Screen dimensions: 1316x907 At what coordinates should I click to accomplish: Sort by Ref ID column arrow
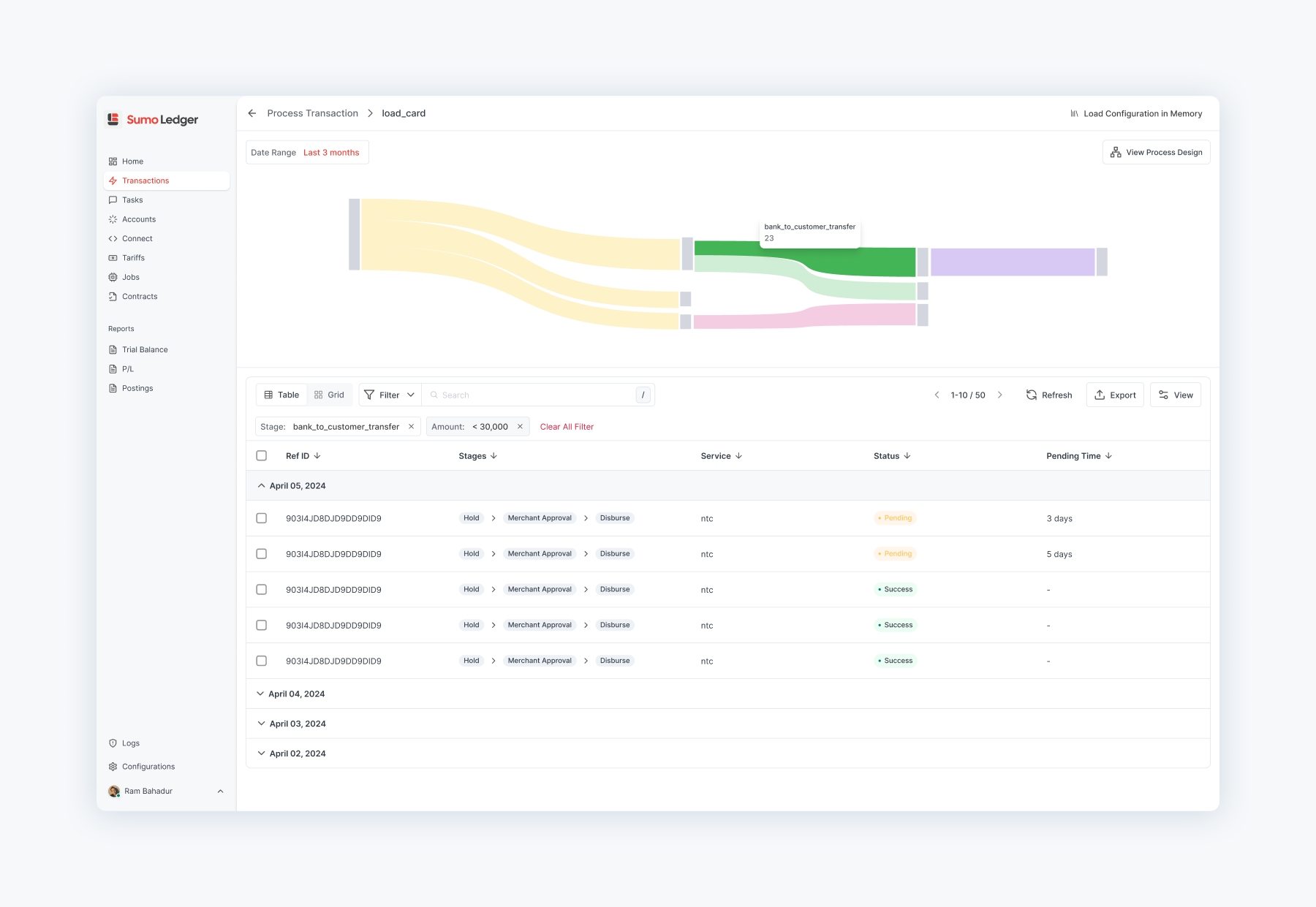317,456
